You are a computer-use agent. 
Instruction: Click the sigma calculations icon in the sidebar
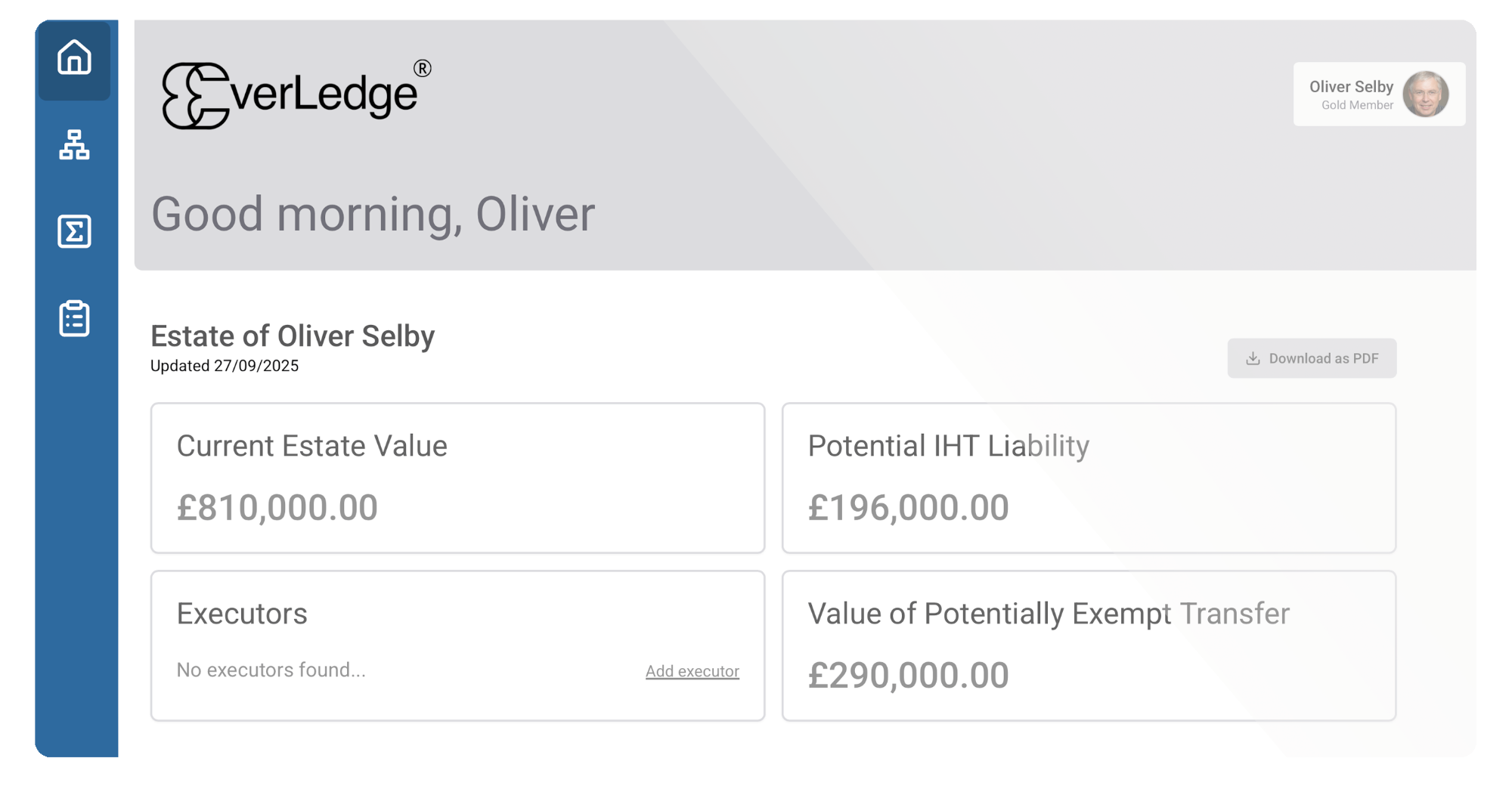point(73,233)
